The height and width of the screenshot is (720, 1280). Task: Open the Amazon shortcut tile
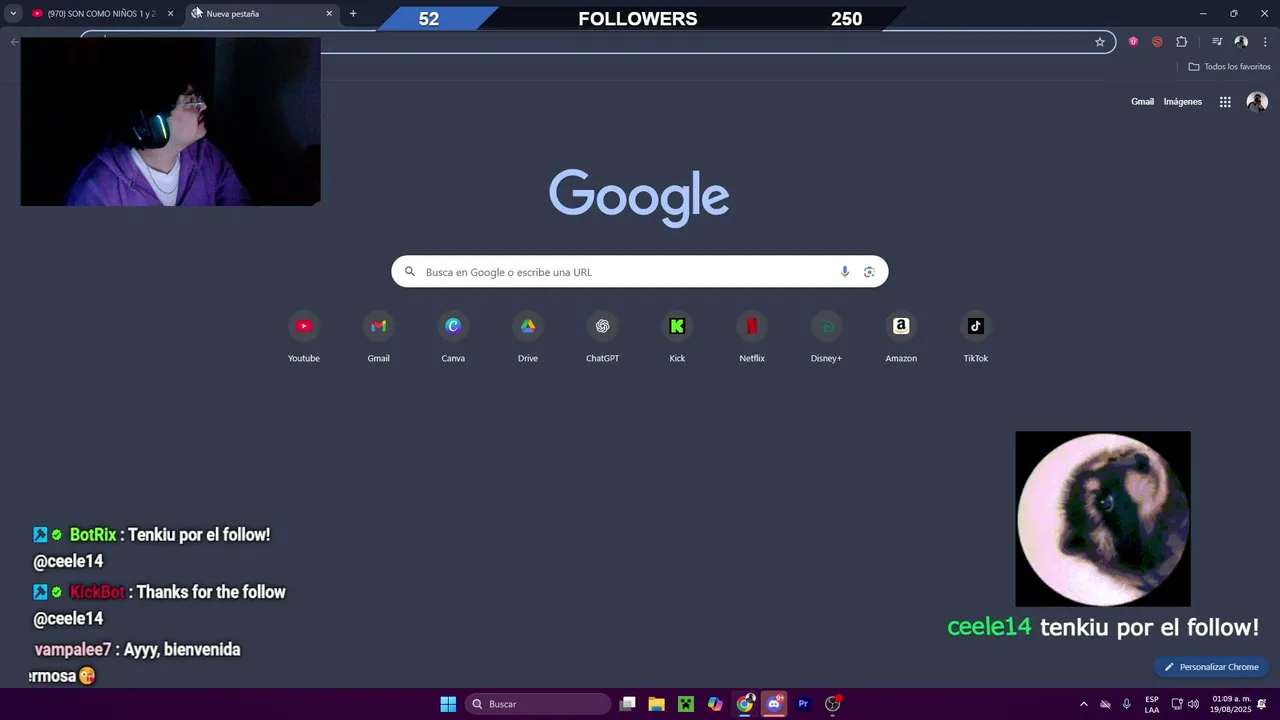[901, 337]
